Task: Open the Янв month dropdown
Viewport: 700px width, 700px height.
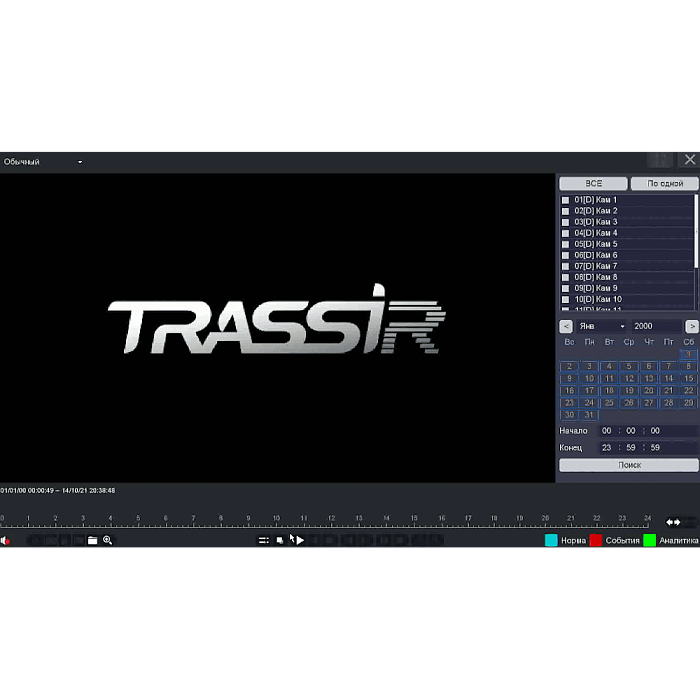Action: (601, 326)
